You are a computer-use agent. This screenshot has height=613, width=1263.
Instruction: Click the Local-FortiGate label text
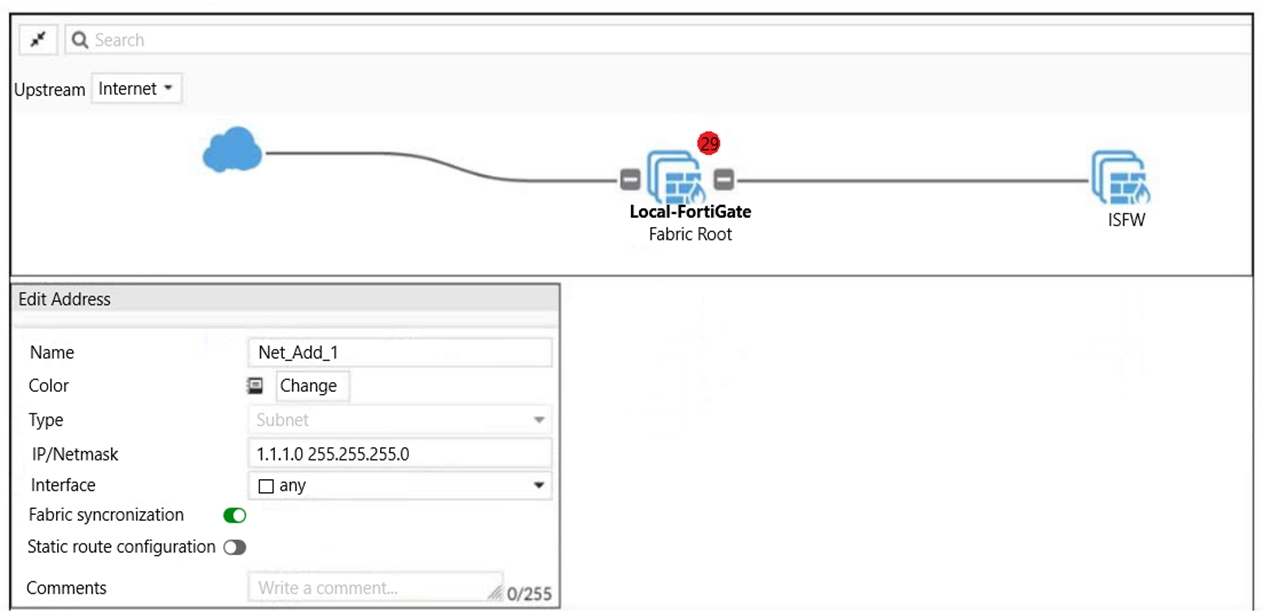pyautogui.click(x=690, y=211)
